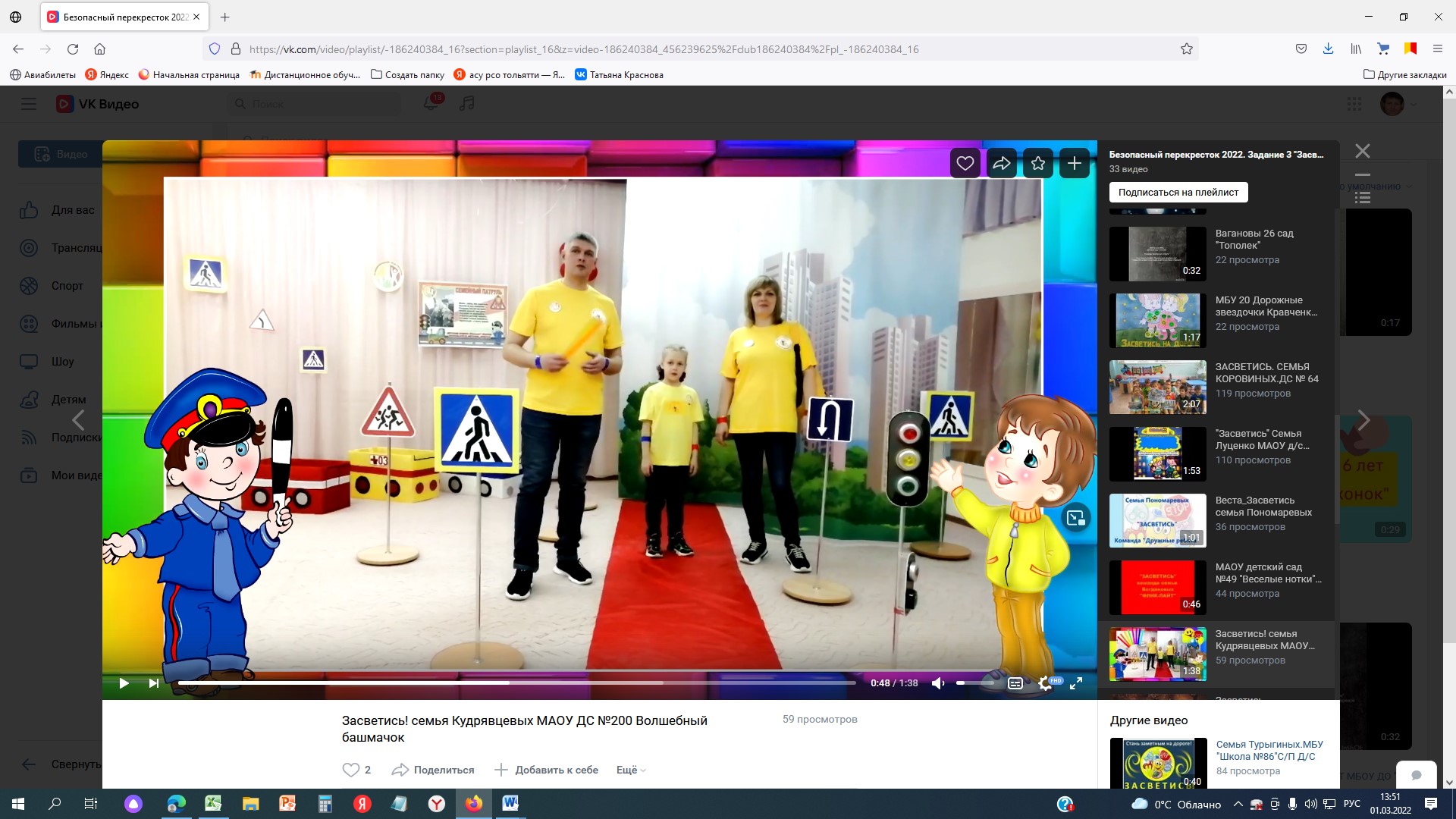1456x819 pixels.
Task: Share video via overlay arrow icon
Action: pyautogui.click(x=1001, y=163)
